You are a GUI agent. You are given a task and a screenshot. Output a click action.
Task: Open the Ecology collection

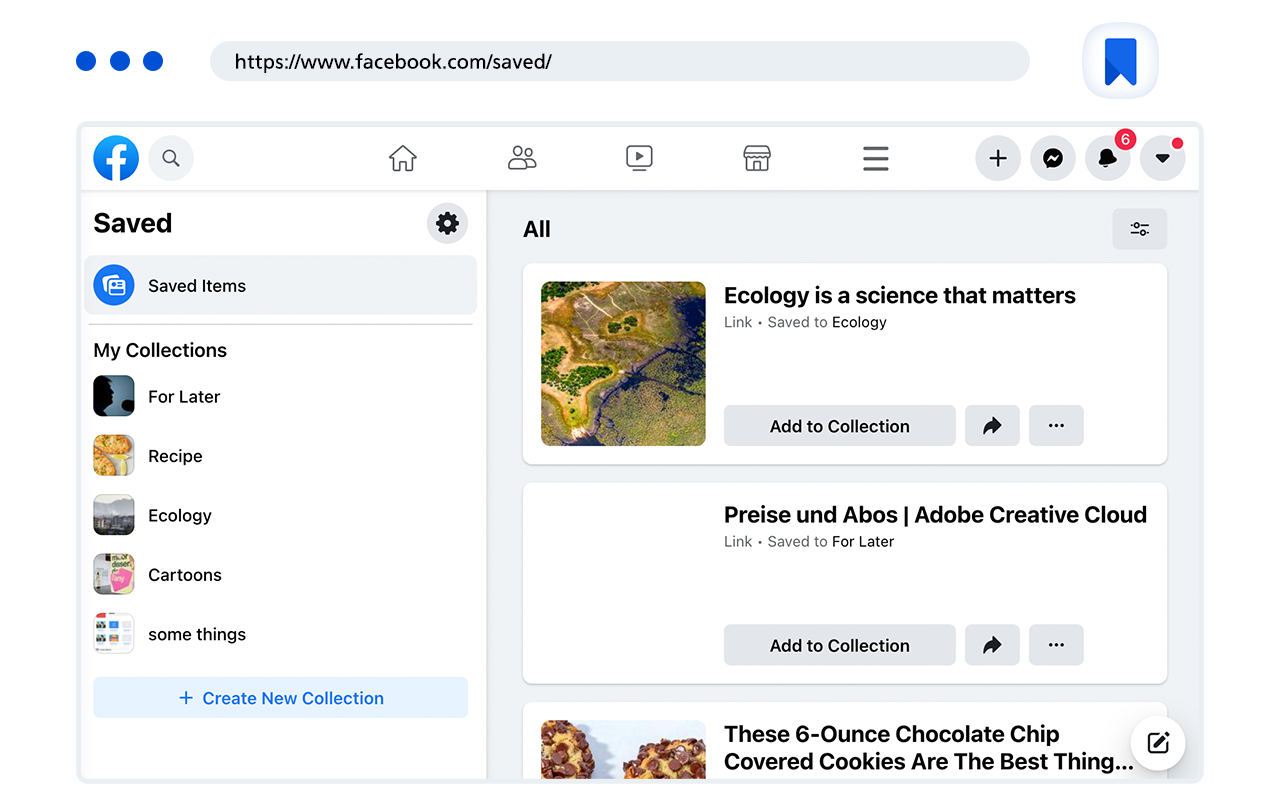(180, 515)
